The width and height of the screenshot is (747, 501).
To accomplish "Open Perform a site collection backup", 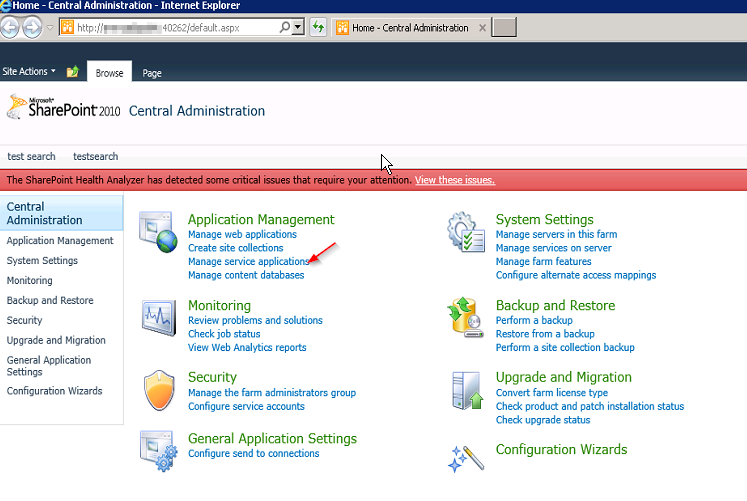I will tap(565, 347).
